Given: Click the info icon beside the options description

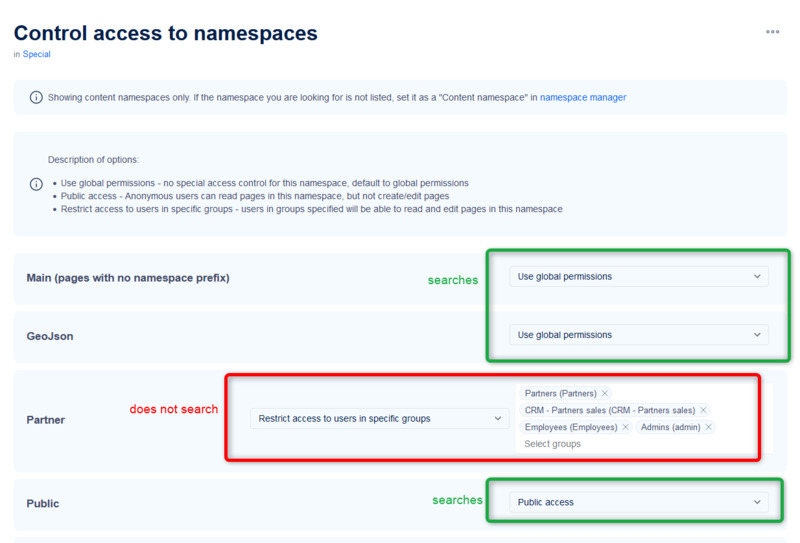Looking at the screenshot, I should tap(36, 184).
